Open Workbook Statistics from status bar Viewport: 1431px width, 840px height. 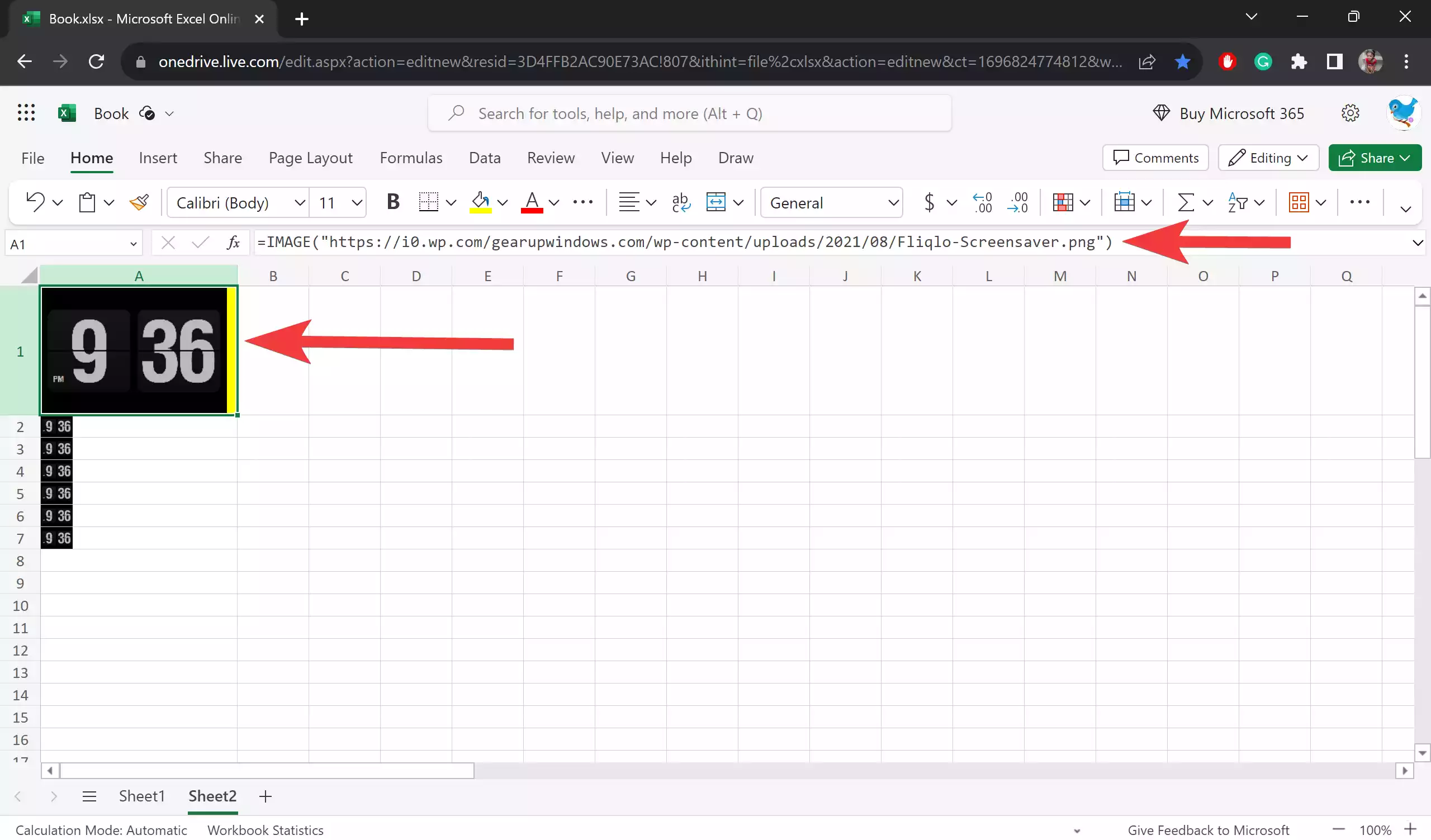[x=264, y=830]
